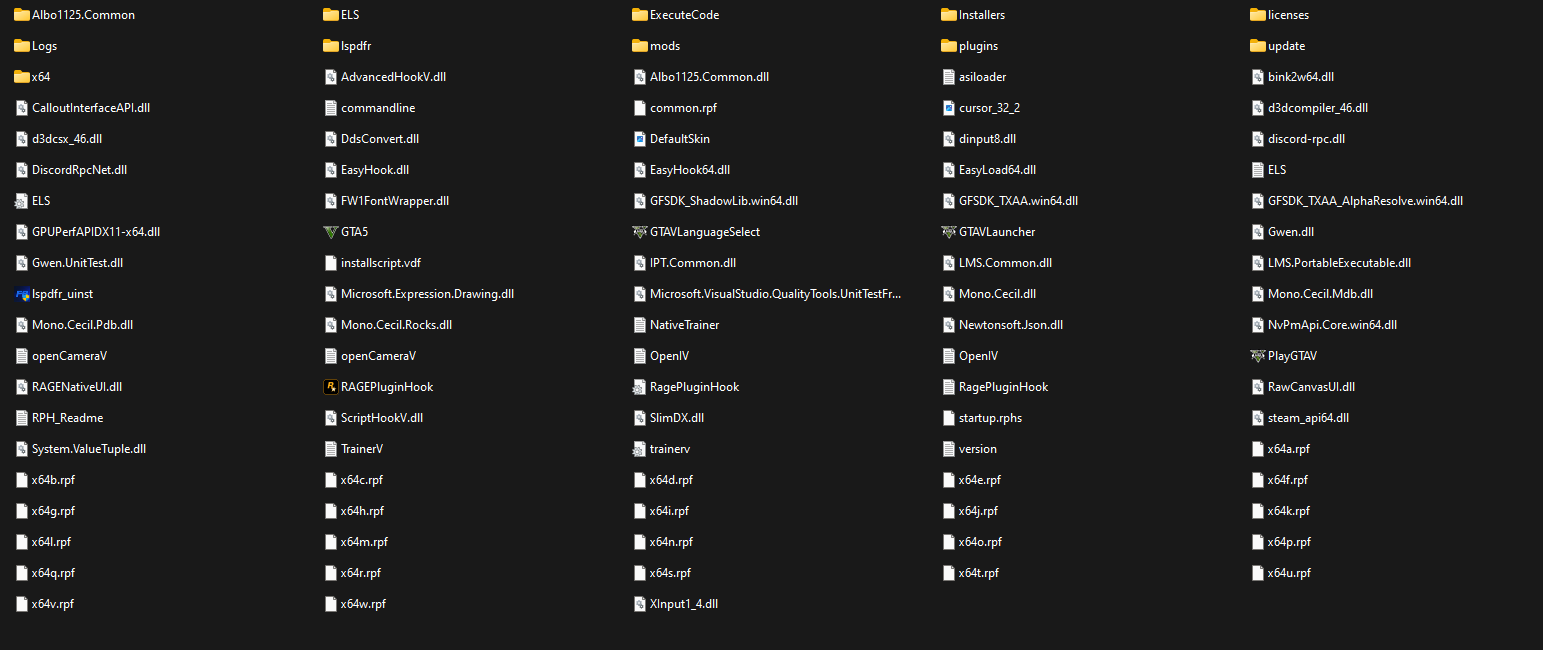Viewport: 1543px width, 650px height.
Task: Select the x64 folder icon
Action: 22,77
